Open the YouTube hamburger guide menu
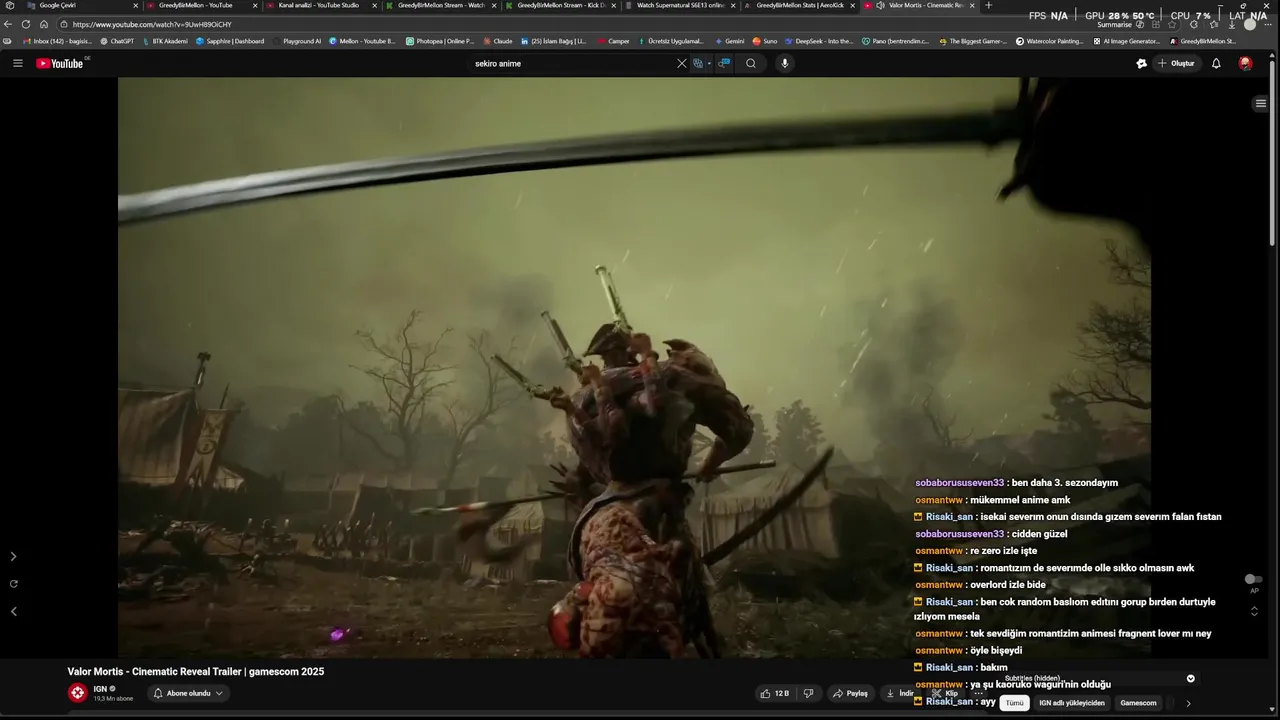Screen dimensions: 1280x720 point(17,63)
